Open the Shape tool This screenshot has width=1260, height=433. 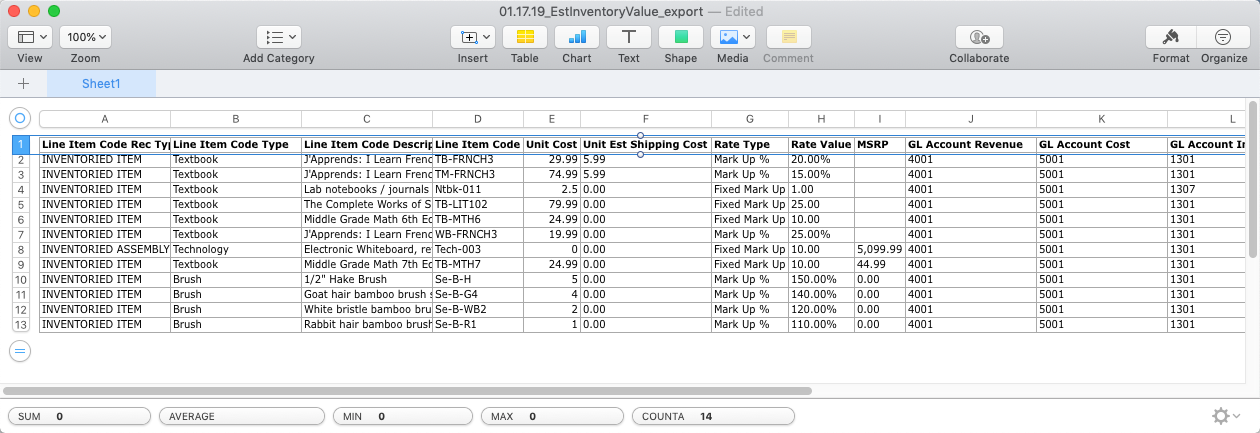681,37
